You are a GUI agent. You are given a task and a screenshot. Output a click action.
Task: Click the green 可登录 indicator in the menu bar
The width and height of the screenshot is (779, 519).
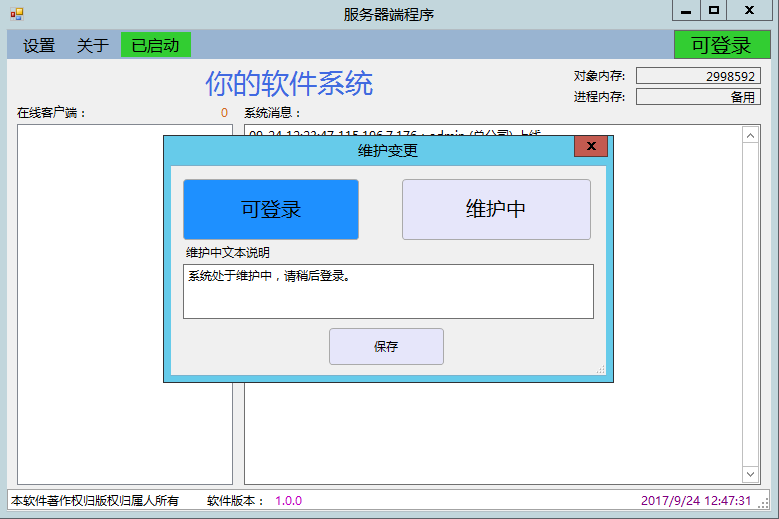[x=721, y=45]
